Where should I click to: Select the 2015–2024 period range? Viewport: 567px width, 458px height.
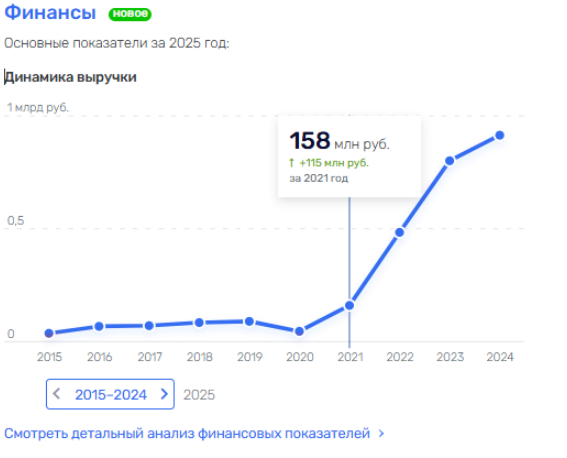[x=110, y=394]
